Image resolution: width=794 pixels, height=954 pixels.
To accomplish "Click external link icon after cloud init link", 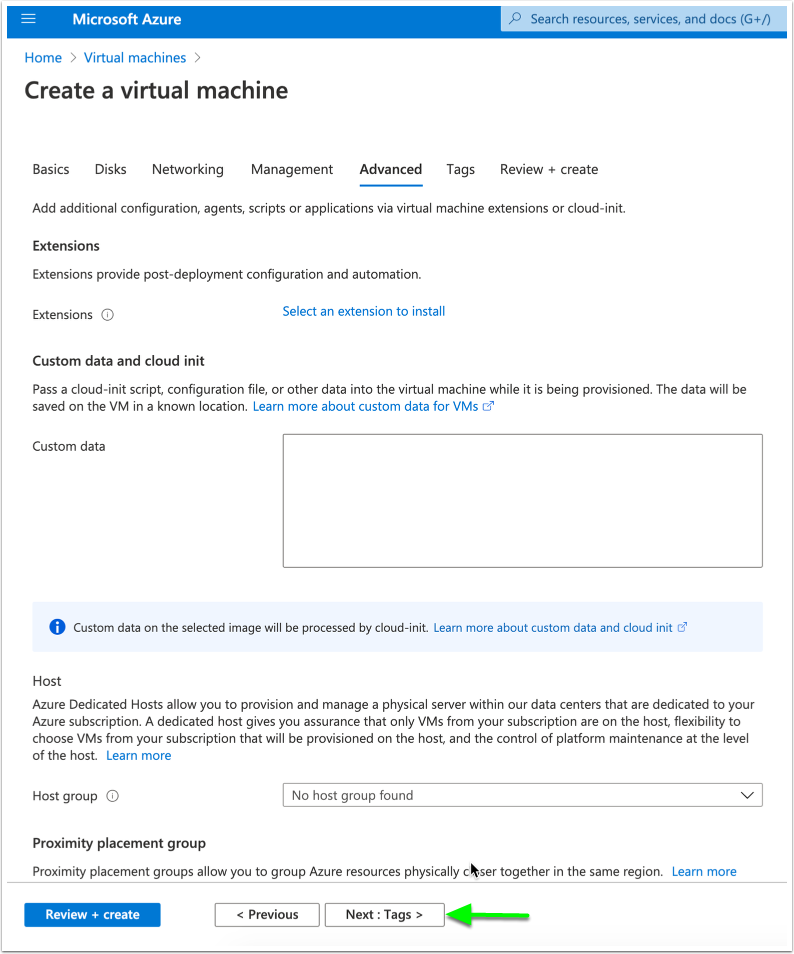I will tap(682, 627).
